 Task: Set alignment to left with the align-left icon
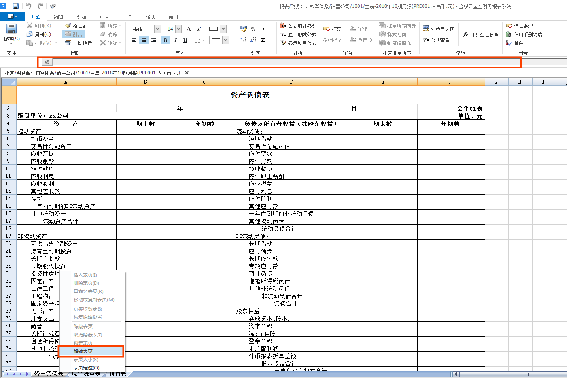[x=134, y=40]
